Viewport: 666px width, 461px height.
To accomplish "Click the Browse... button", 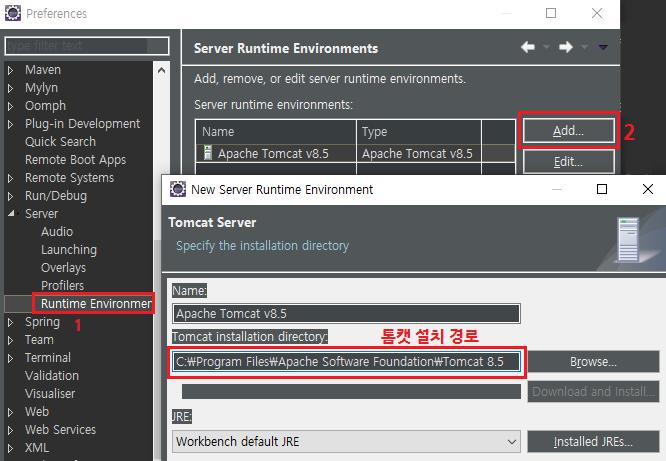I will [593, 362].
